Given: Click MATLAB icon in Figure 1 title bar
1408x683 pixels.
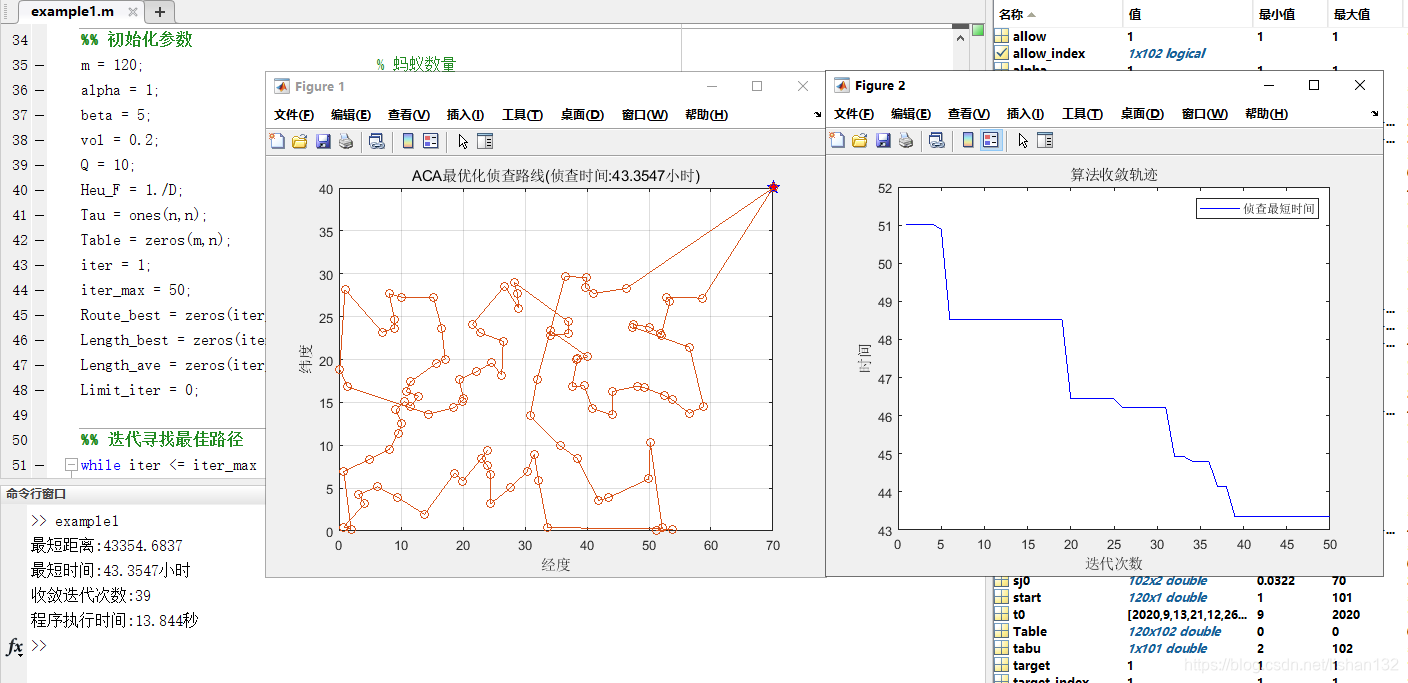Looking at the screenshot, I should click(x=281, y=86).
